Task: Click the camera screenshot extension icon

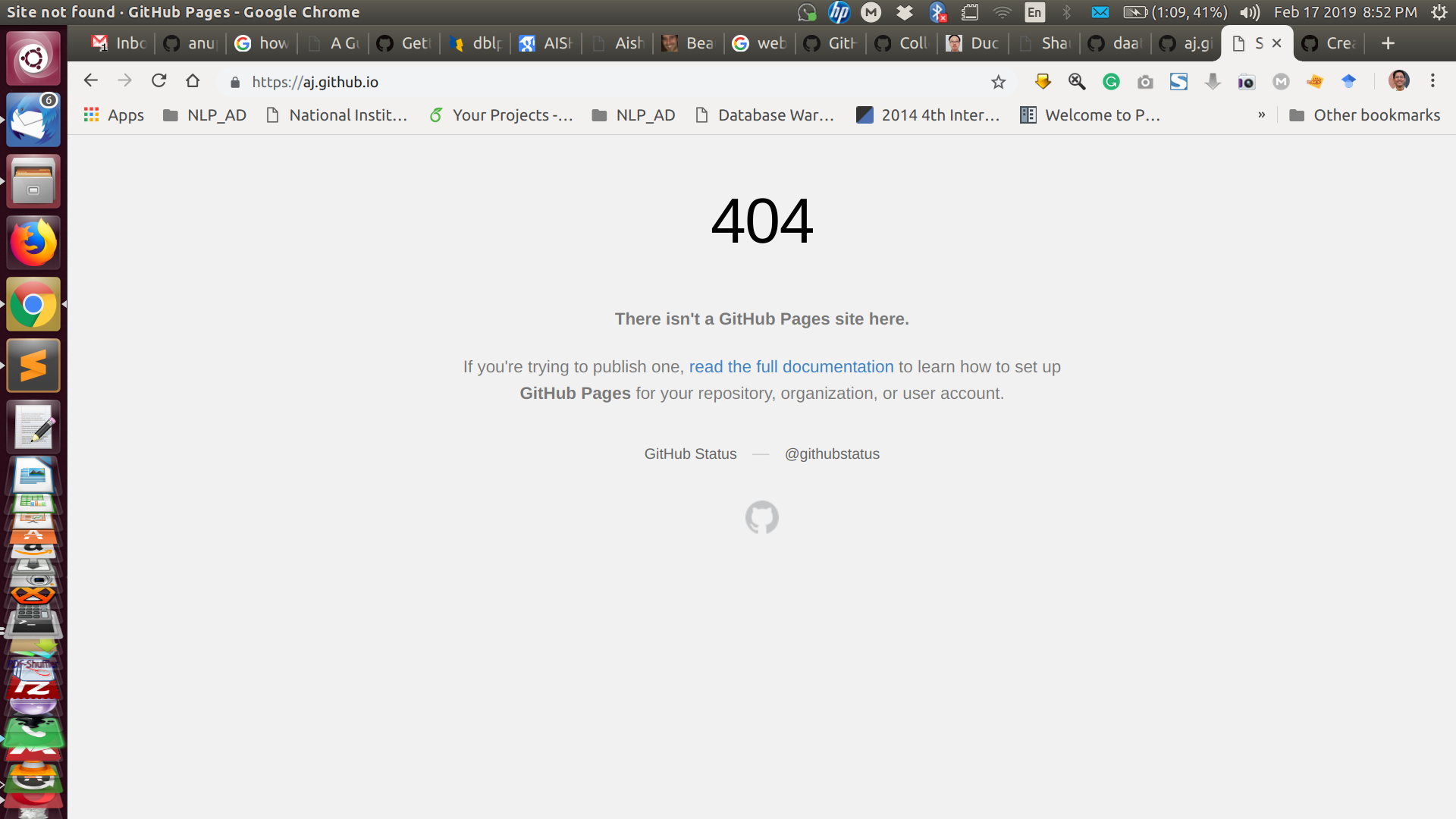Action: tap(1145, 81)
